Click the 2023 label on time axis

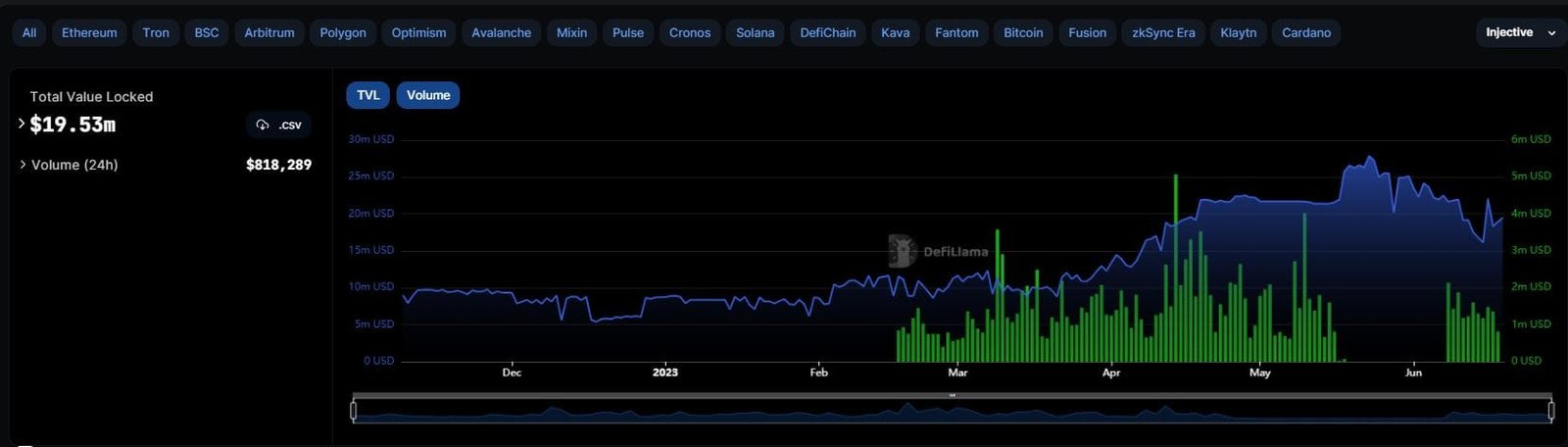point(665,372)
